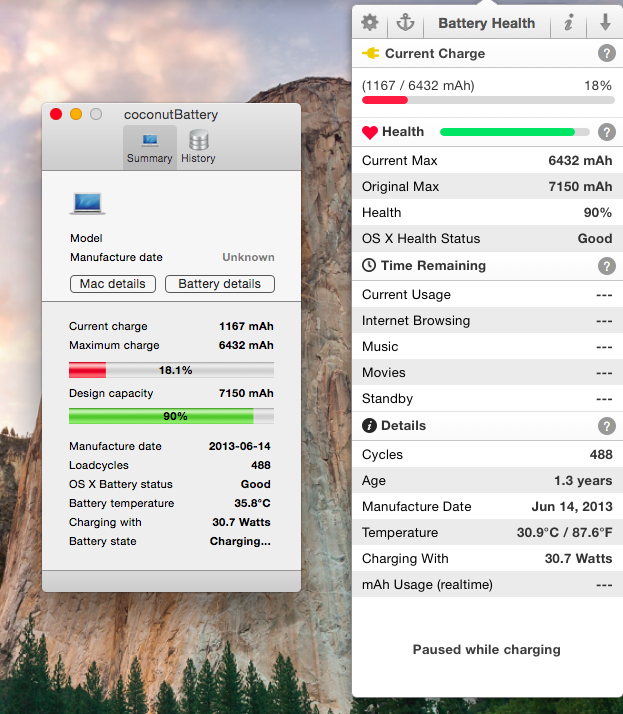Open help for Time Remaining section
Viewport: 623px width, 714px height.
pyautogui.click(x=607, y=265)
